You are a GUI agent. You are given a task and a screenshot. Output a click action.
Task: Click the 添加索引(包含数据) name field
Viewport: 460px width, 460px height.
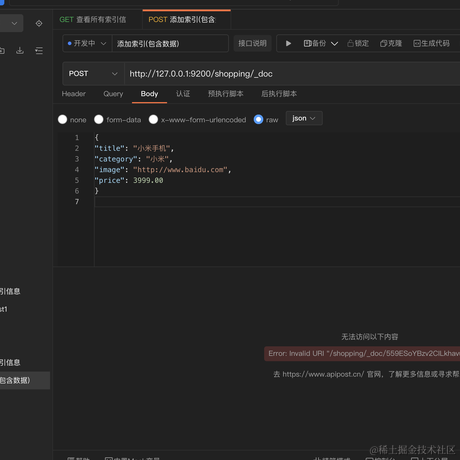tap(170, 43)
